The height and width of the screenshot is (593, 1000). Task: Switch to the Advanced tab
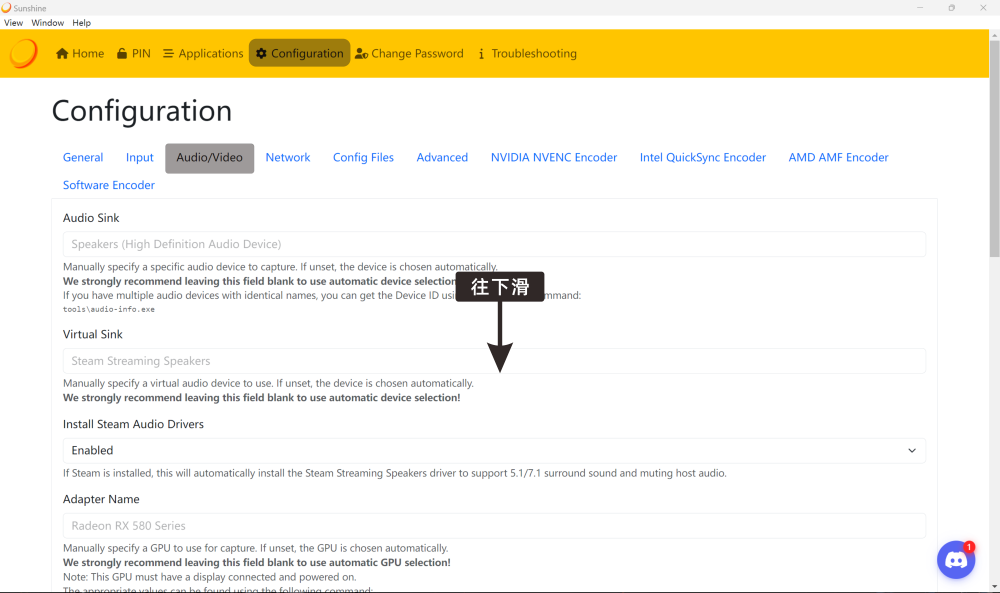click(442, 157)
